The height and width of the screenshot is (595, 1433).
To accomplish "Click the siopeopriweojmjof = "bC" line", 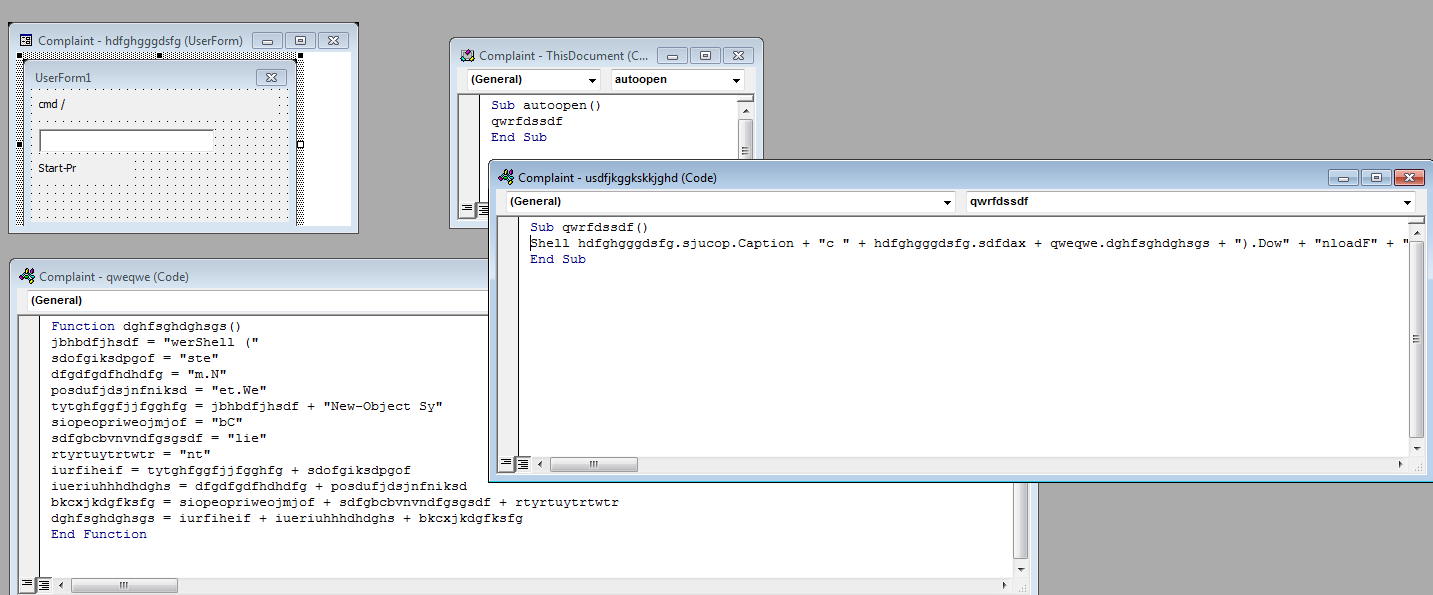I will pos(147,421).
